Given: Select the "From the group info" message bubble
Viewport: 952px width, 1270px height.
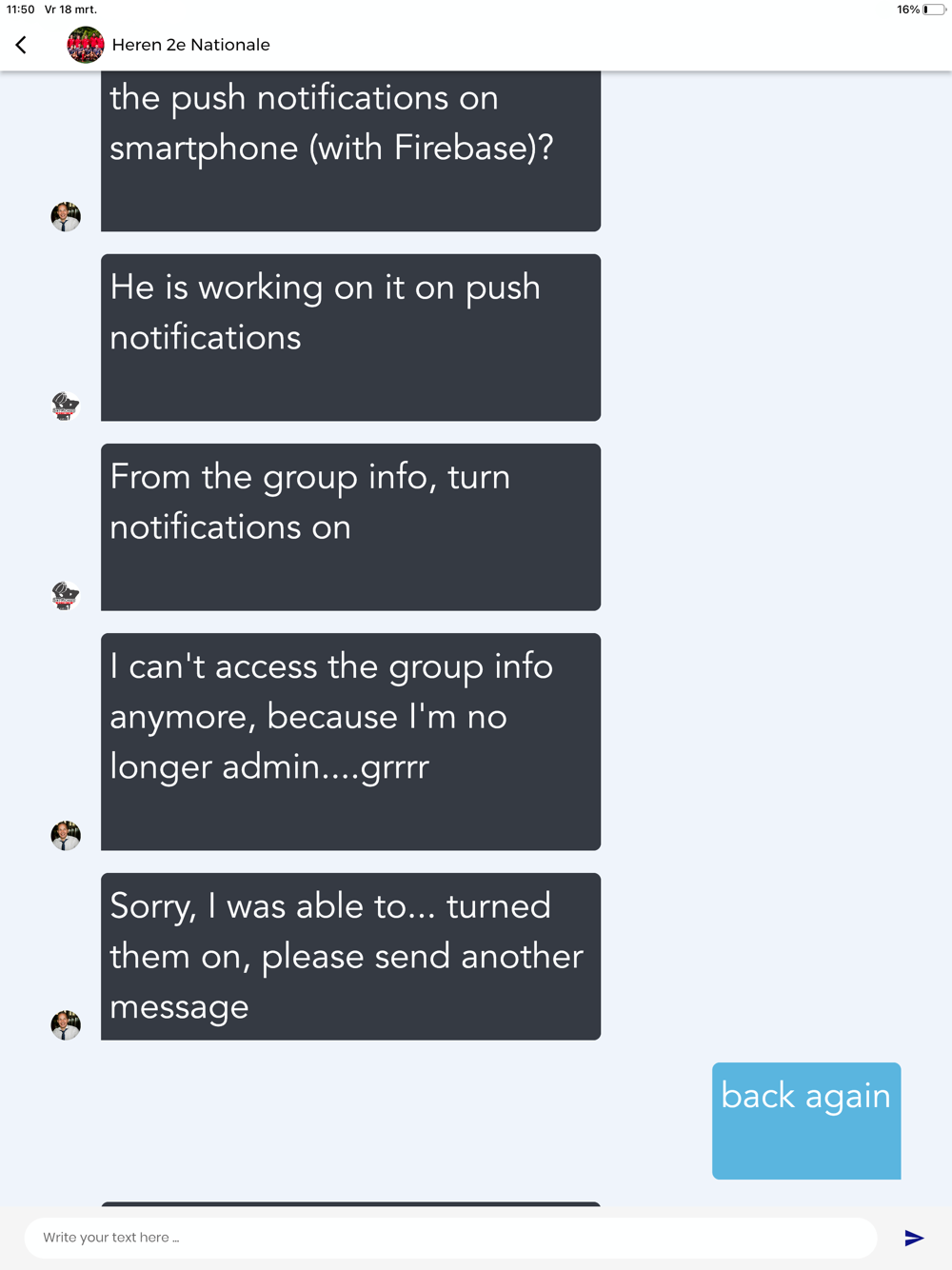Looking at the screenshot, I should coord(350,526).
